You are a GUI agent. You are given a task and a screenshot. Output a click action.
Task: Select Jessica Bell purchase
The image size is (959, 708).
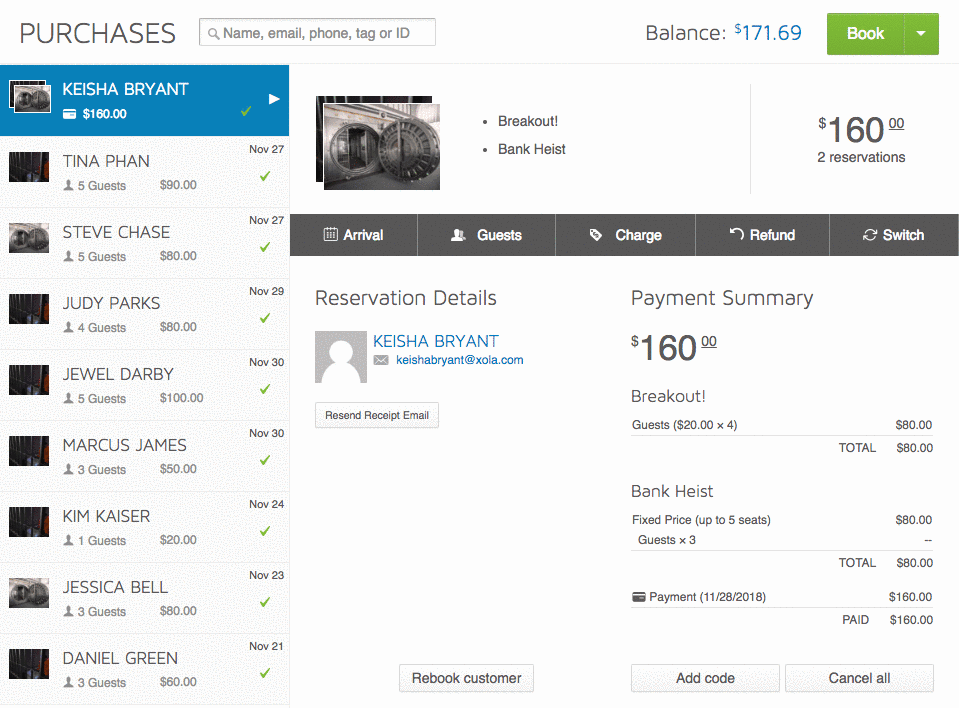tap(144, 598)
